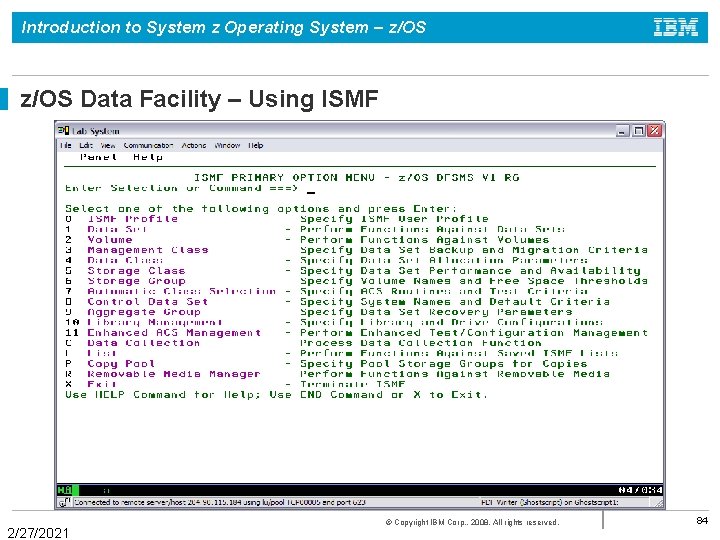720x540 pixels.
Task: Click the IBM logo in header
Action: pyautogui.click(x=675, y=27)
